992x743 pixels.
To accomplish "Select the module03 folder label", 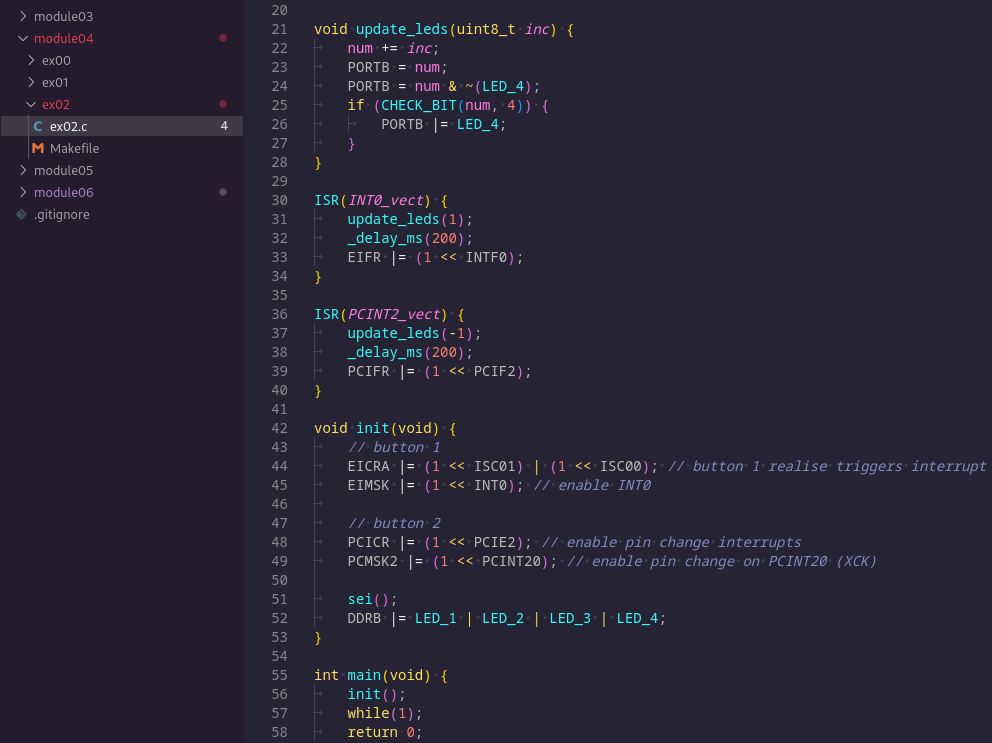I will (63, 16).
